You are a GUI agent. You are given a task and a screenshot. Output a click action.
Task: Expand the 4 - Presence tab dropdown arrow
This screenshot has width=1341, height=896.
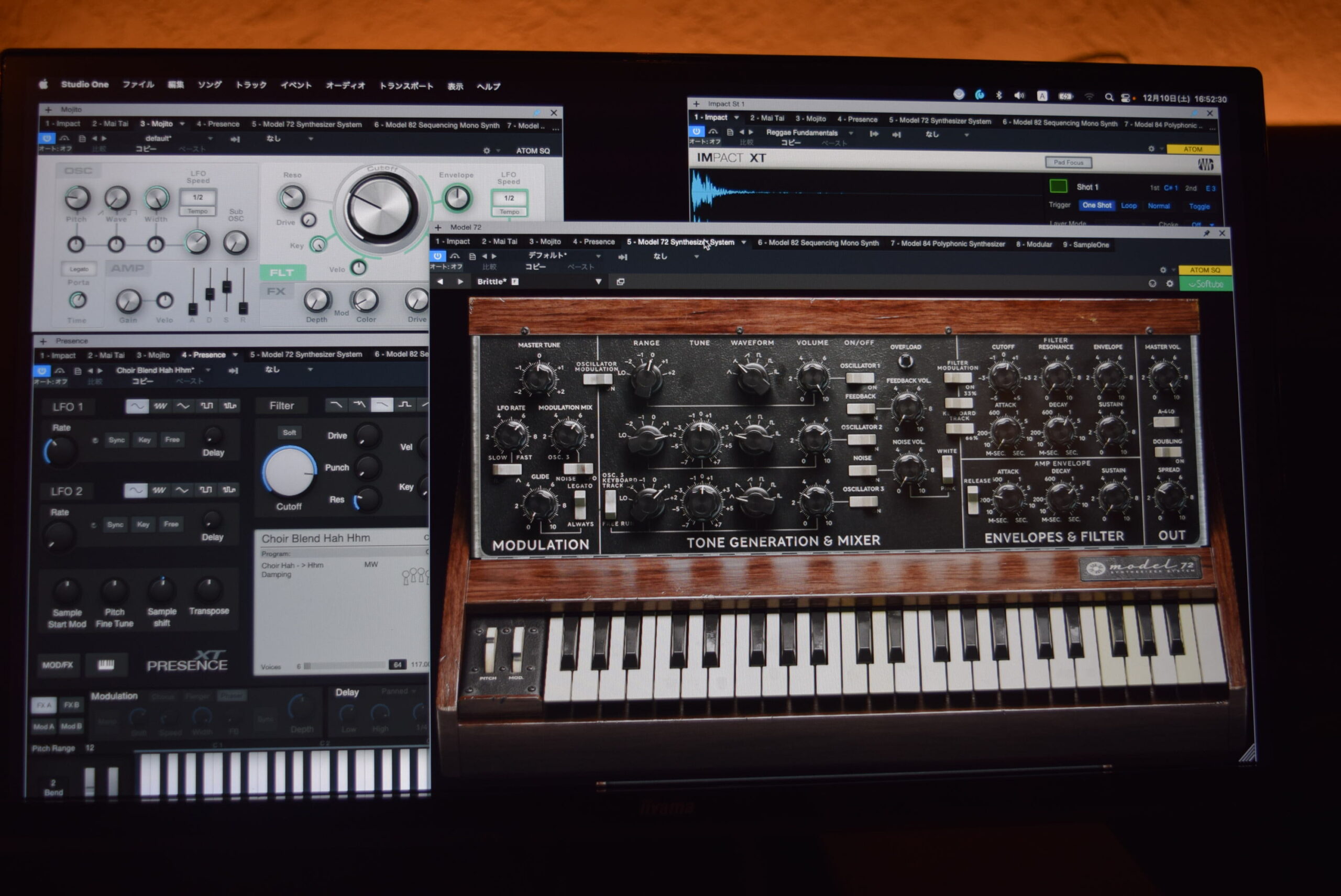point(235,355)
